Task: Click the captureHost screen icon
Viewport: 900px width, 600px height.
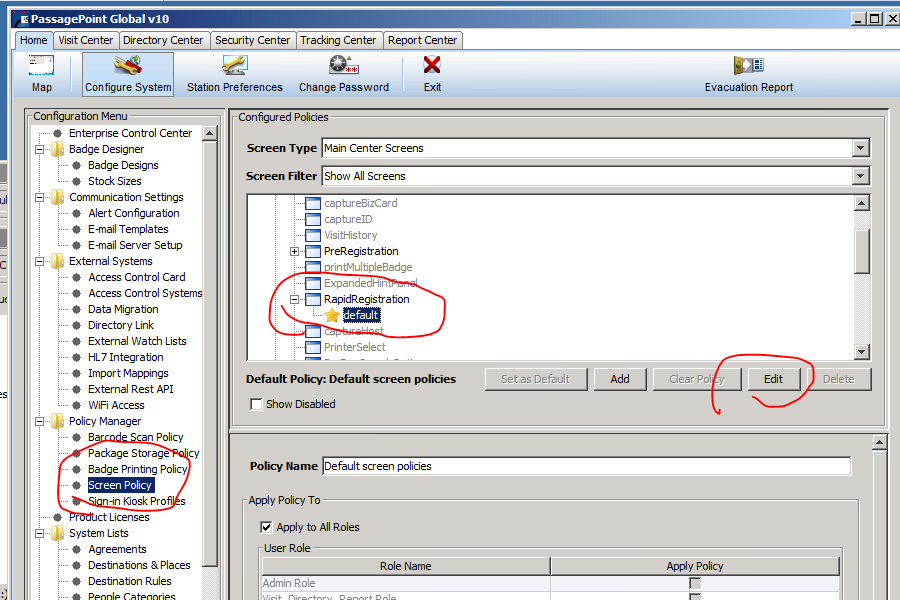Action: (x=313, y=331)
